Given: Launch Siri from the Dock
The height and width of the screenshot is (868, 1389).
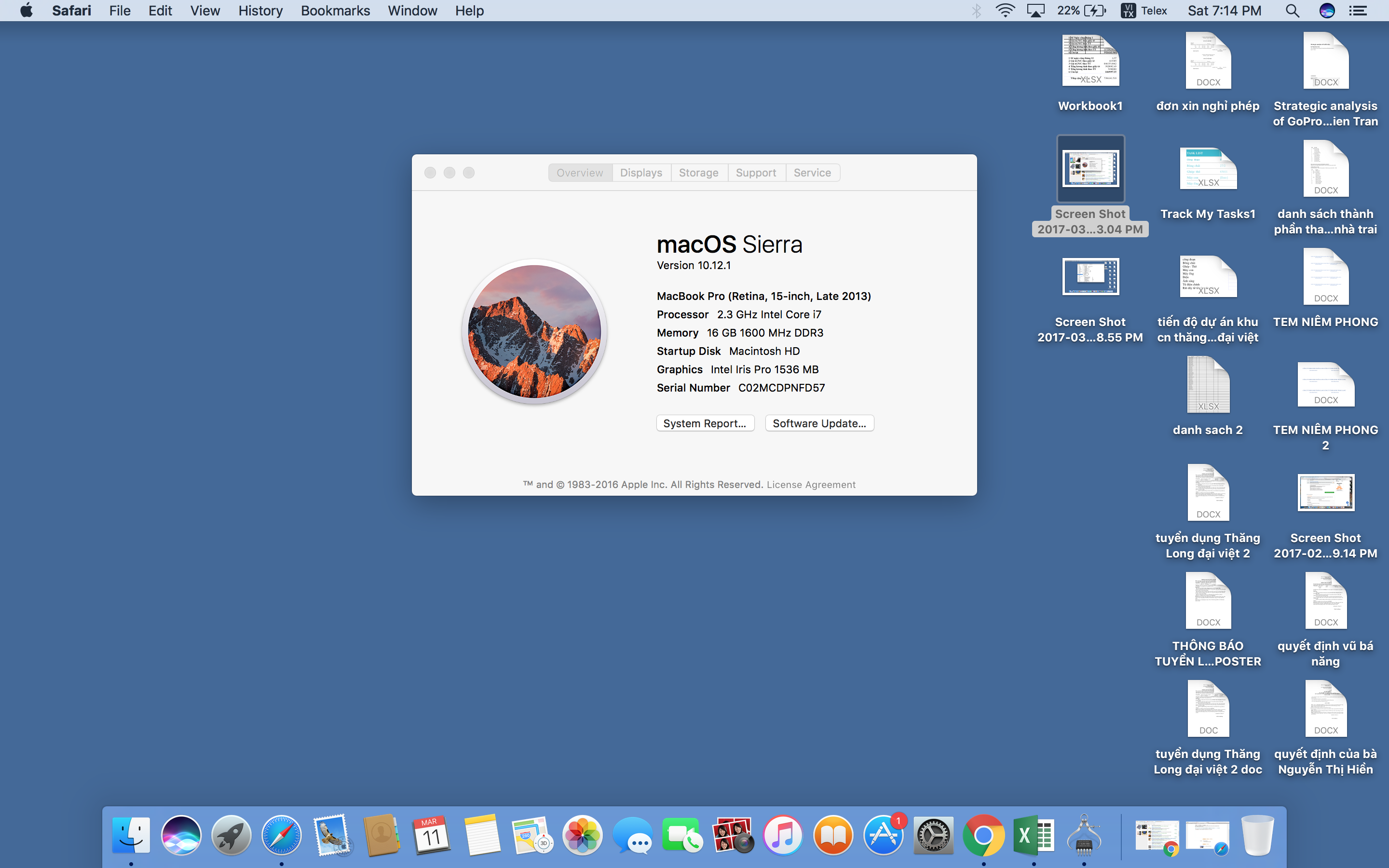Looking at the screenshot, I should coord(181,835).
